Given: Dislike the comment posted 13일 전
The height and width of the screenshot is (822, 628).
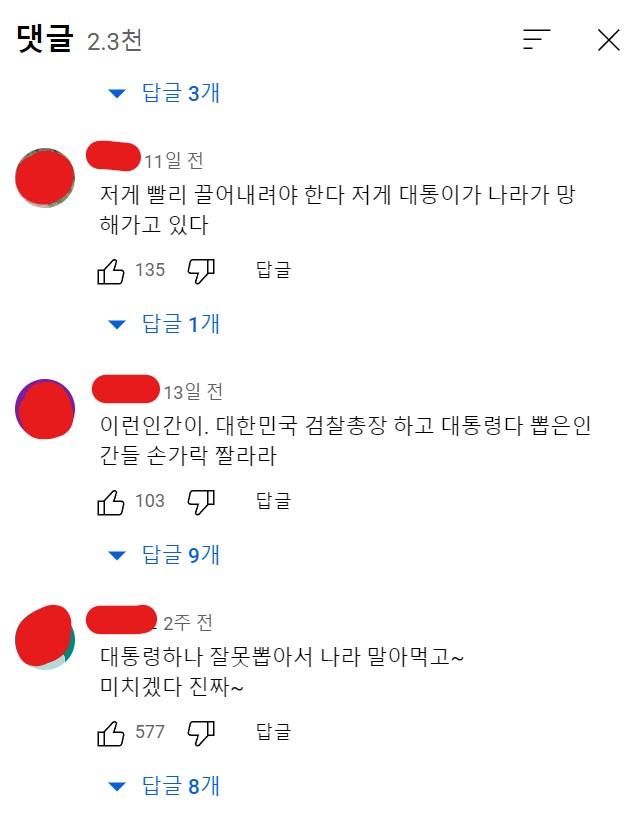Looking at the screenshot, I should coord(201,502).
